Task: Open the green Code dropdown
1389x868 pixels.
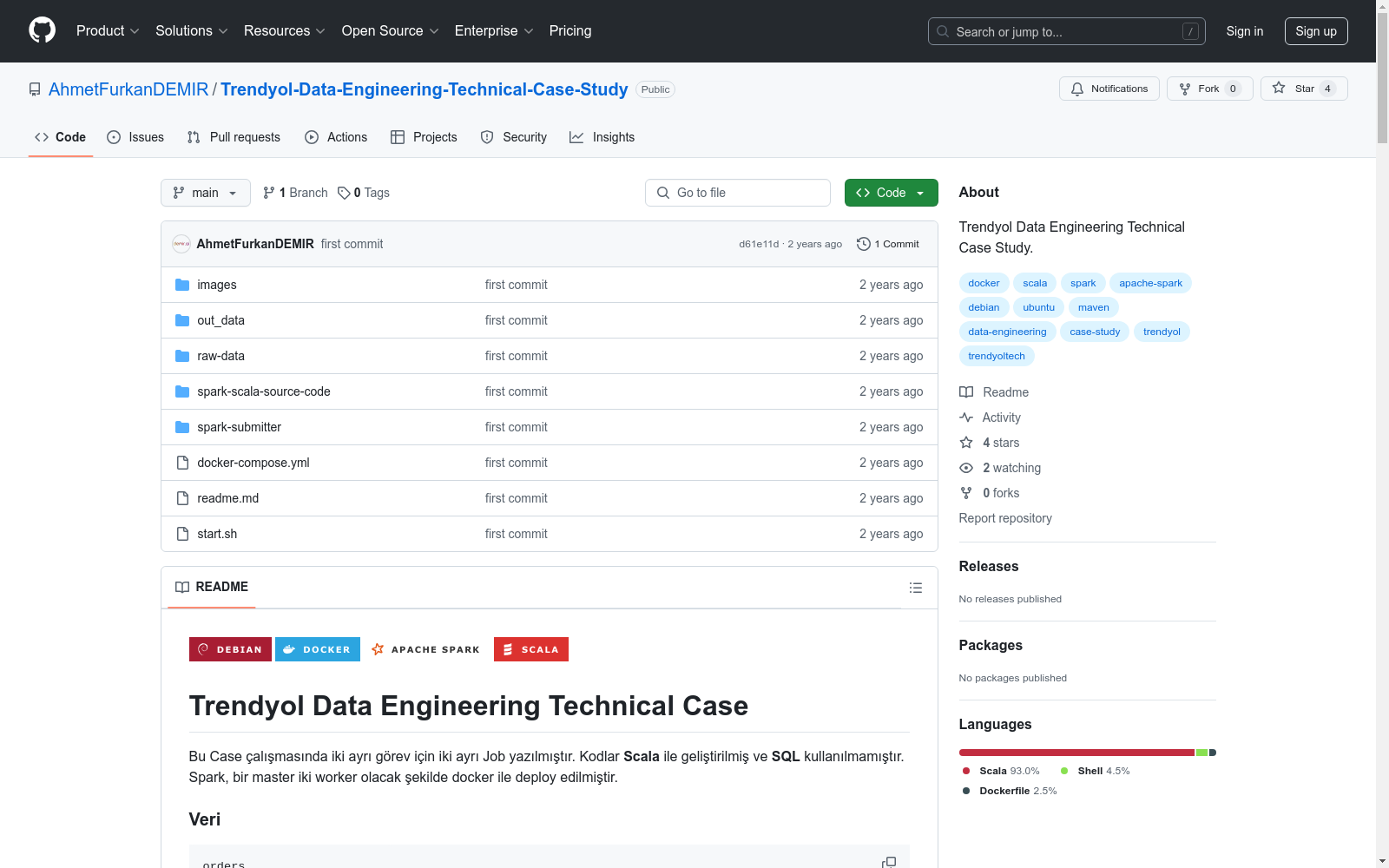Action: [892, 193]
